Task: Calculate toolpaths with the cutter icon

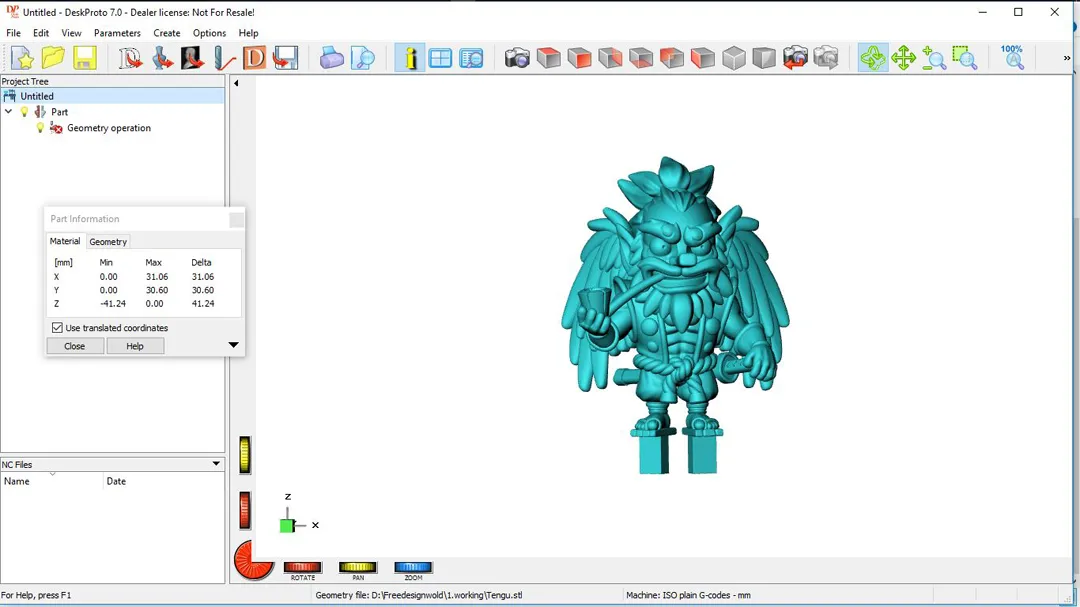Action: pyautogui.click(x=223, y=59)
